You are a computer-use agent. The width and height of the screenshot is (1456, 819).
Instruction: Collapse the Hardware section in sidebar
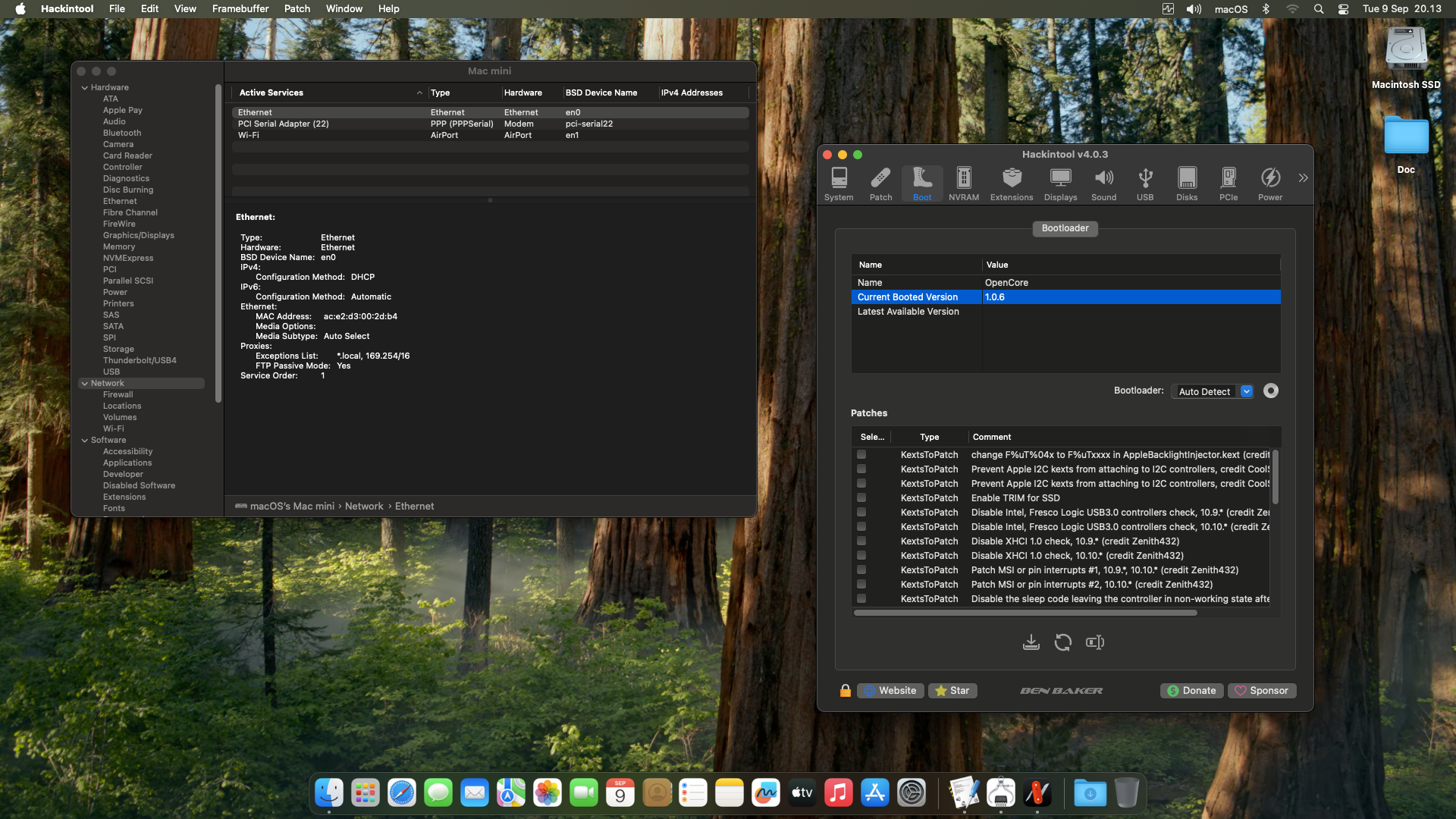(85, 88)
